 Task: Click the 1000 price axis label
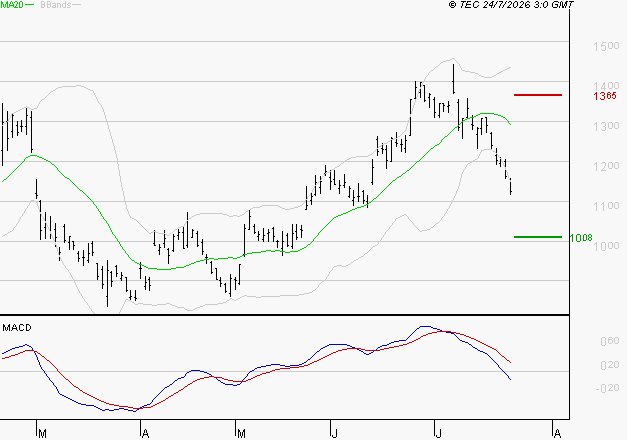click(606, 246)
